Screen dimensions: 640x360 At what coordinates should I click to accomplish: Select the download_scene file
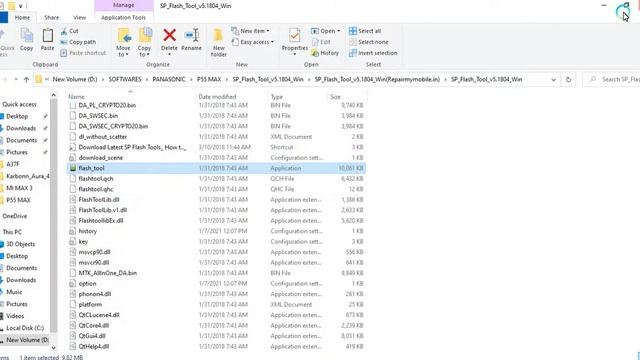[x=216, y=158]
